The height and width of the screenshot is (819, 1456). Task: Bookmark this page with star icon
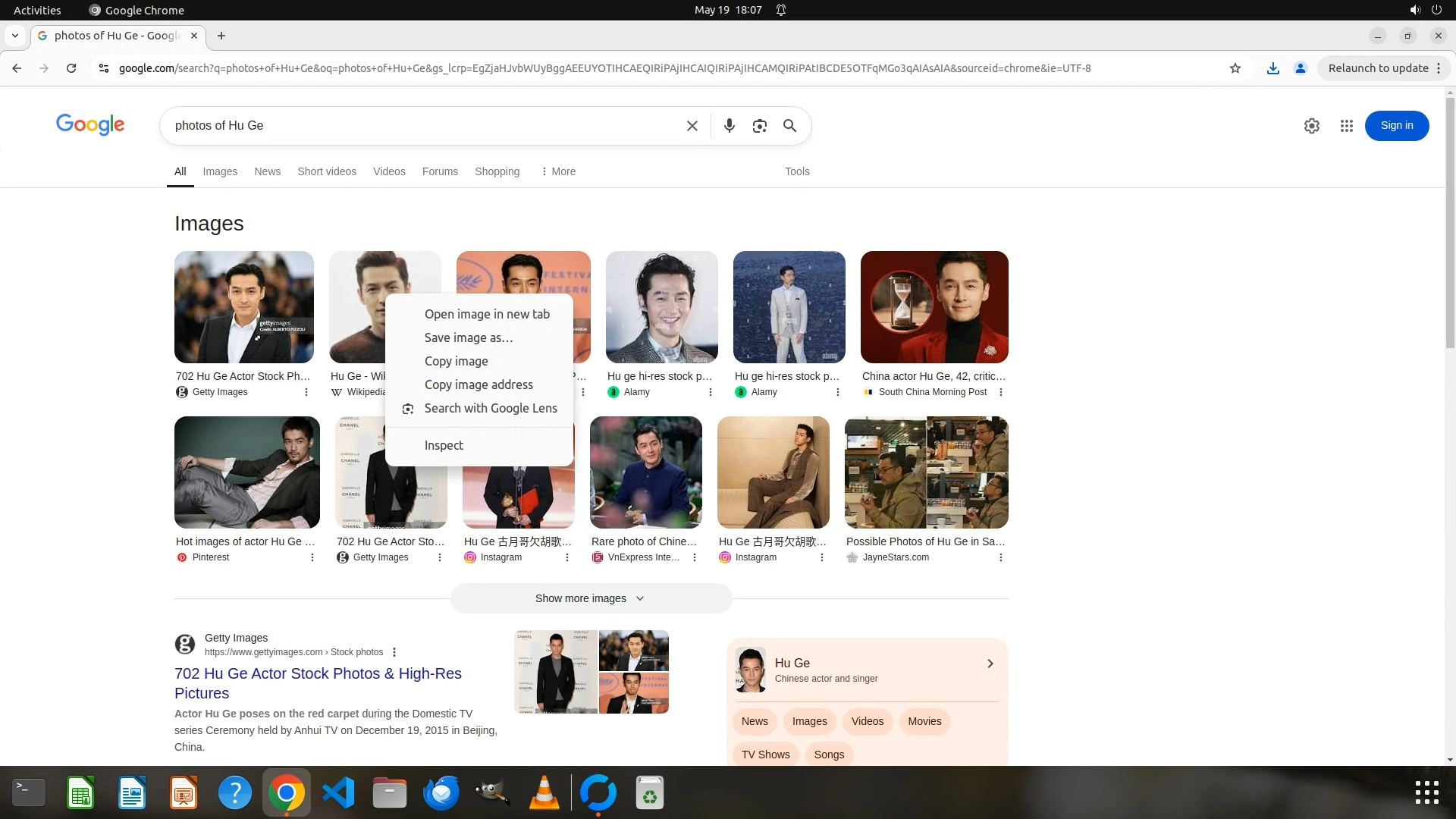coord(1235,68)
